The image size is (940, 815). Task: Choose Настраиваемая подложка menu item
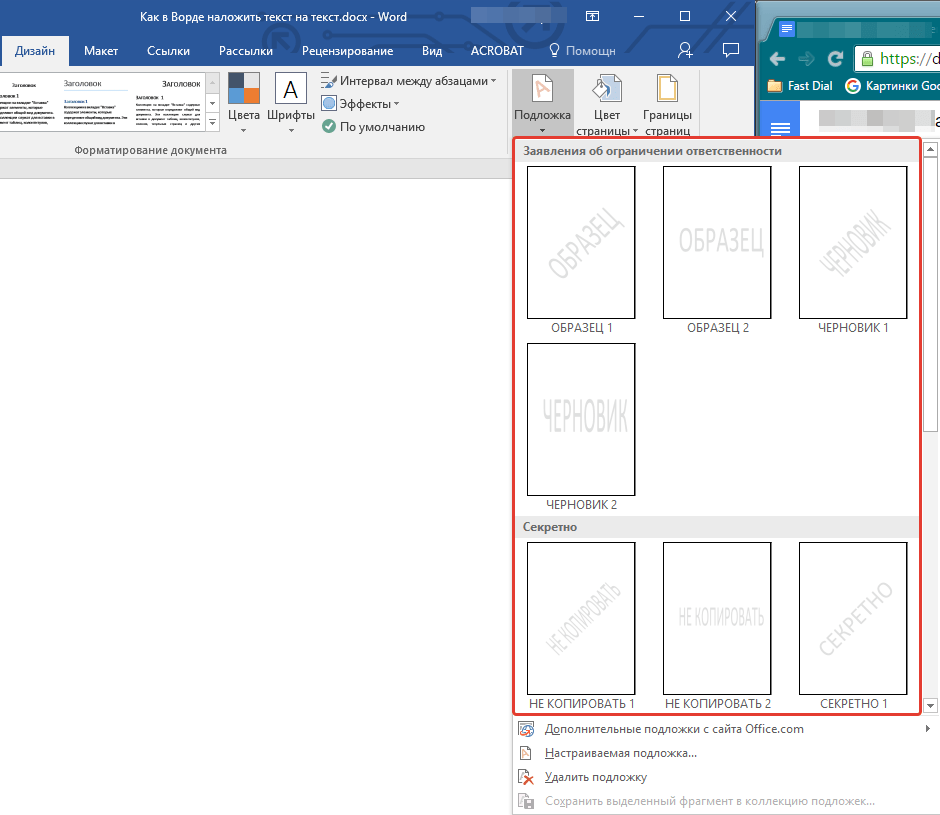(620, 753)
